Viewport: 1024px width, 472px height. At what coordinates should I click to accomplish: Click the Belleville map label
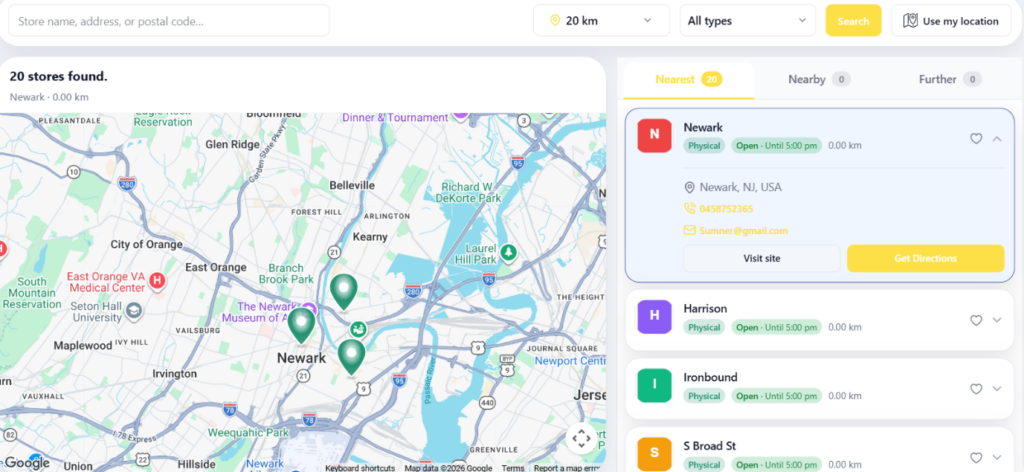[x=352, y=185]
